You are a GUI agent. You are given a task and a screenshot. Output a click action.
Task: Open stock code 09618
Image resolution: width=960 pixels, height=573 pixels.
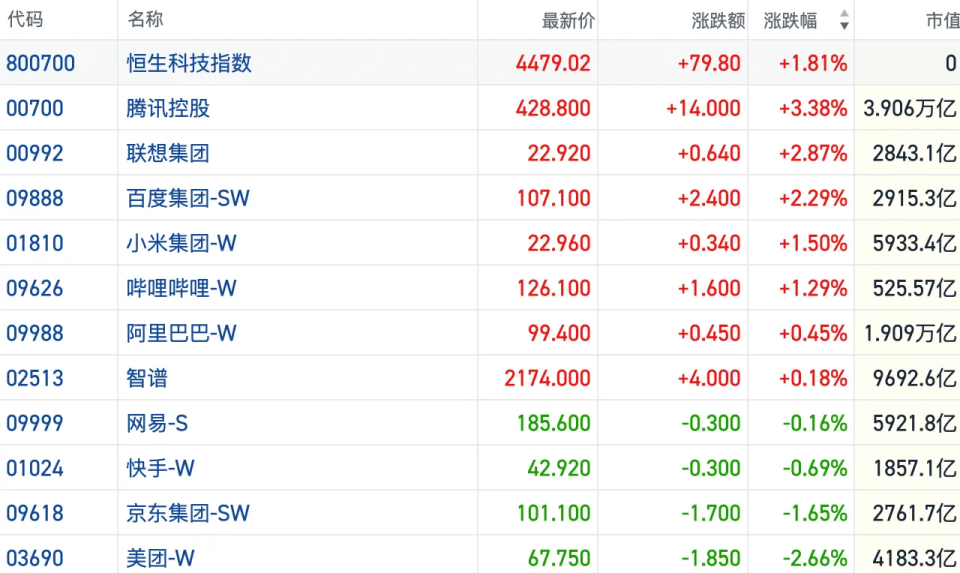[x=35, y=513]
